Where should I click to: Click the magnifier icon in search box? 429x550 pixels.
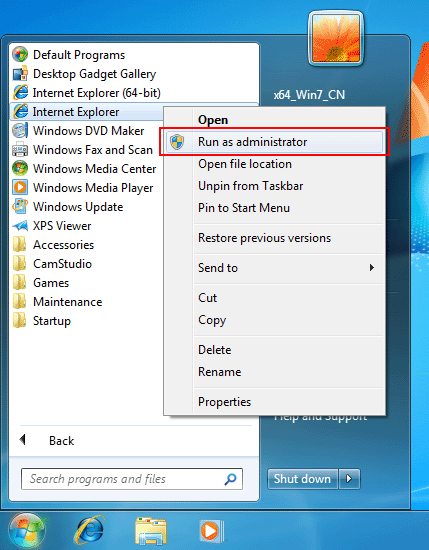(230, 479)
